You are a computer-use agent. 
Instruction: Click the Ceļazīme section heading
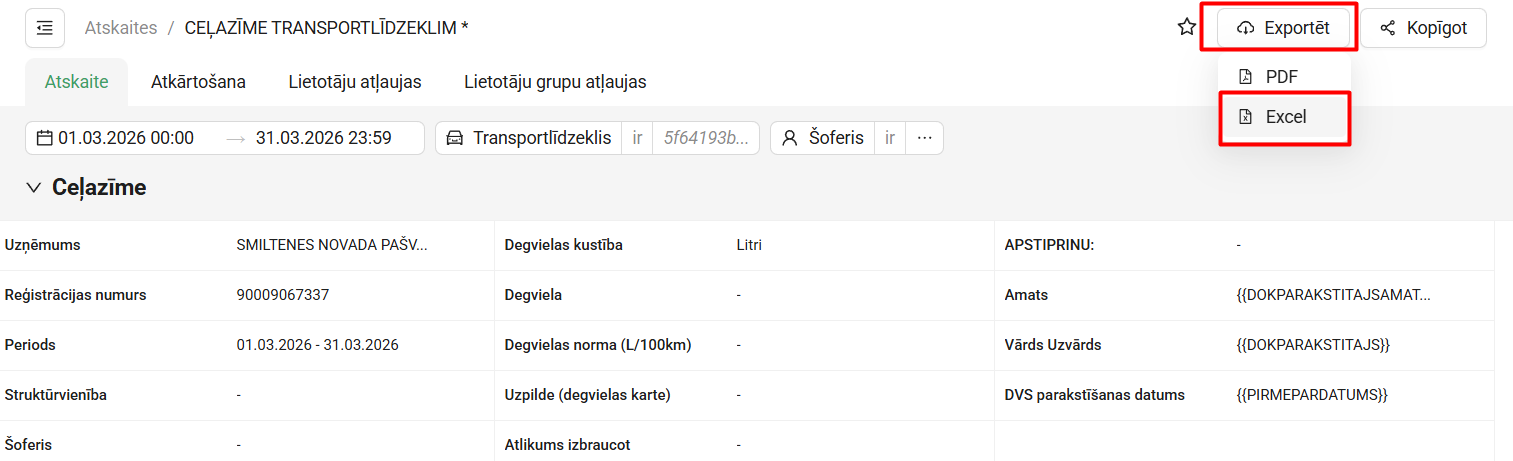click(99, 187)
